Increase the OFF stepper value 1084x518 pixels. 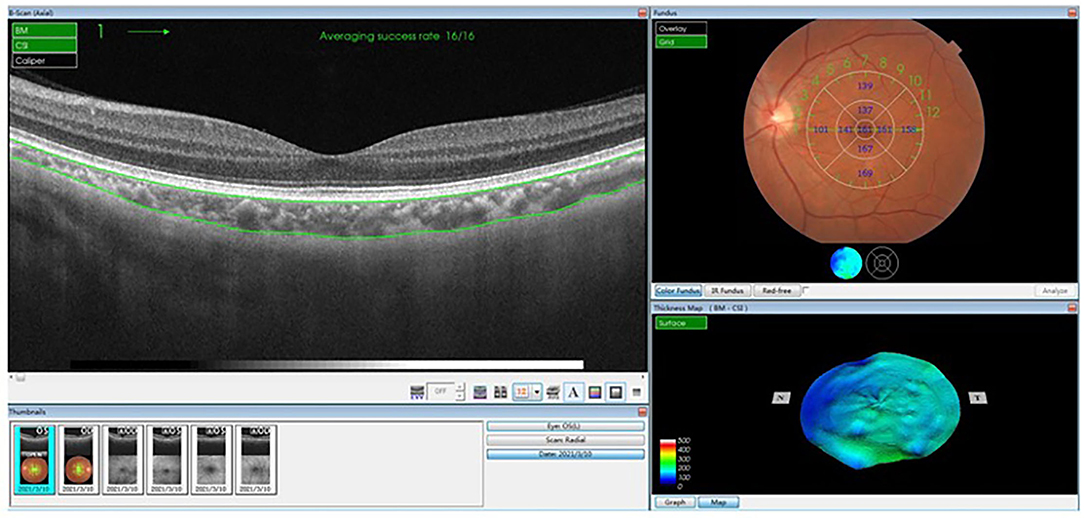click(461, 388)
